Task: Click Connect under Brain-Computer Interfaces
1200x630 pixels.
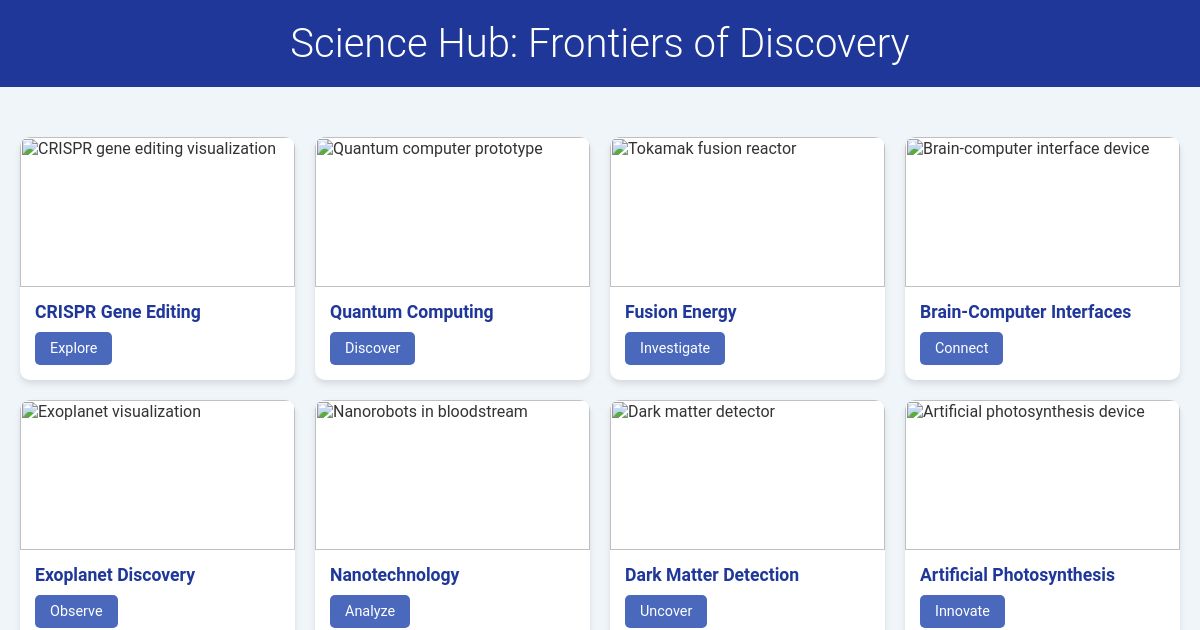Action: point(961,348)
